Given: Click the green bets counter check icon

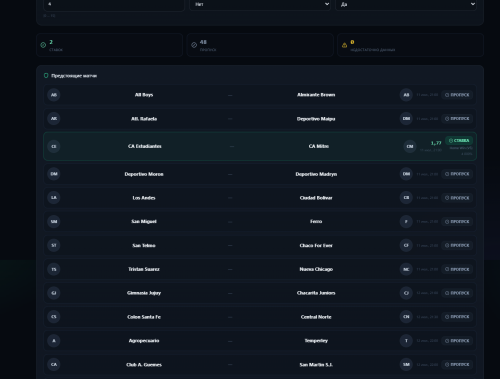Looking at the screenshot, I should coord(43,45).
